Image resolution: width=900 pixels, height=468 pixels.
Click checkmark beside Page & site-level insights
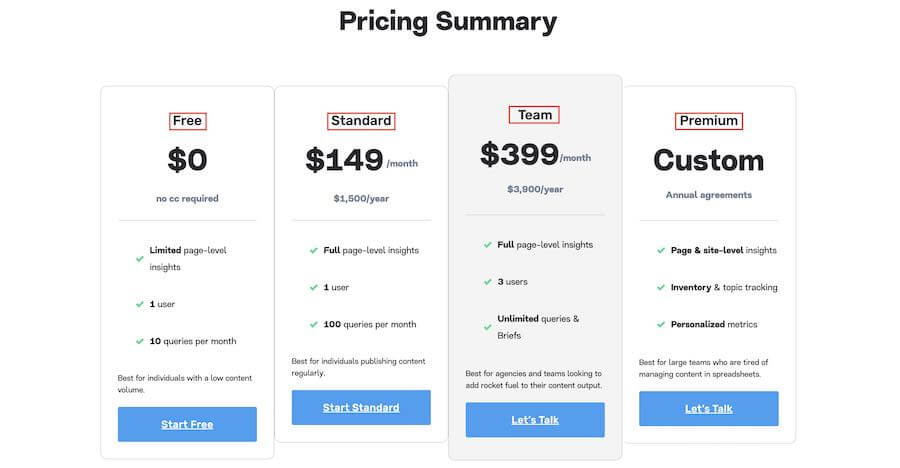[x=661, y=250]
